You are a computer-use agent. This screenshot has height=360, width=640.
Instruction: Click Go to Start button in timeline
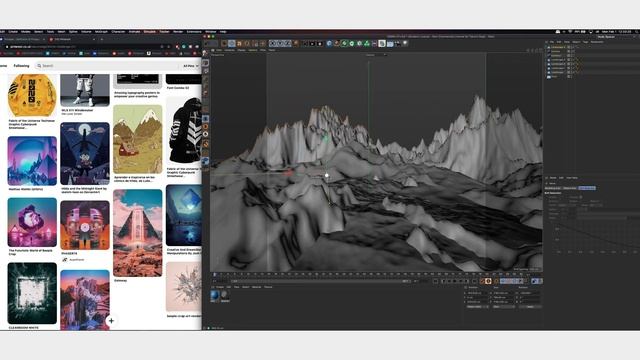click(x=436, y=281)
